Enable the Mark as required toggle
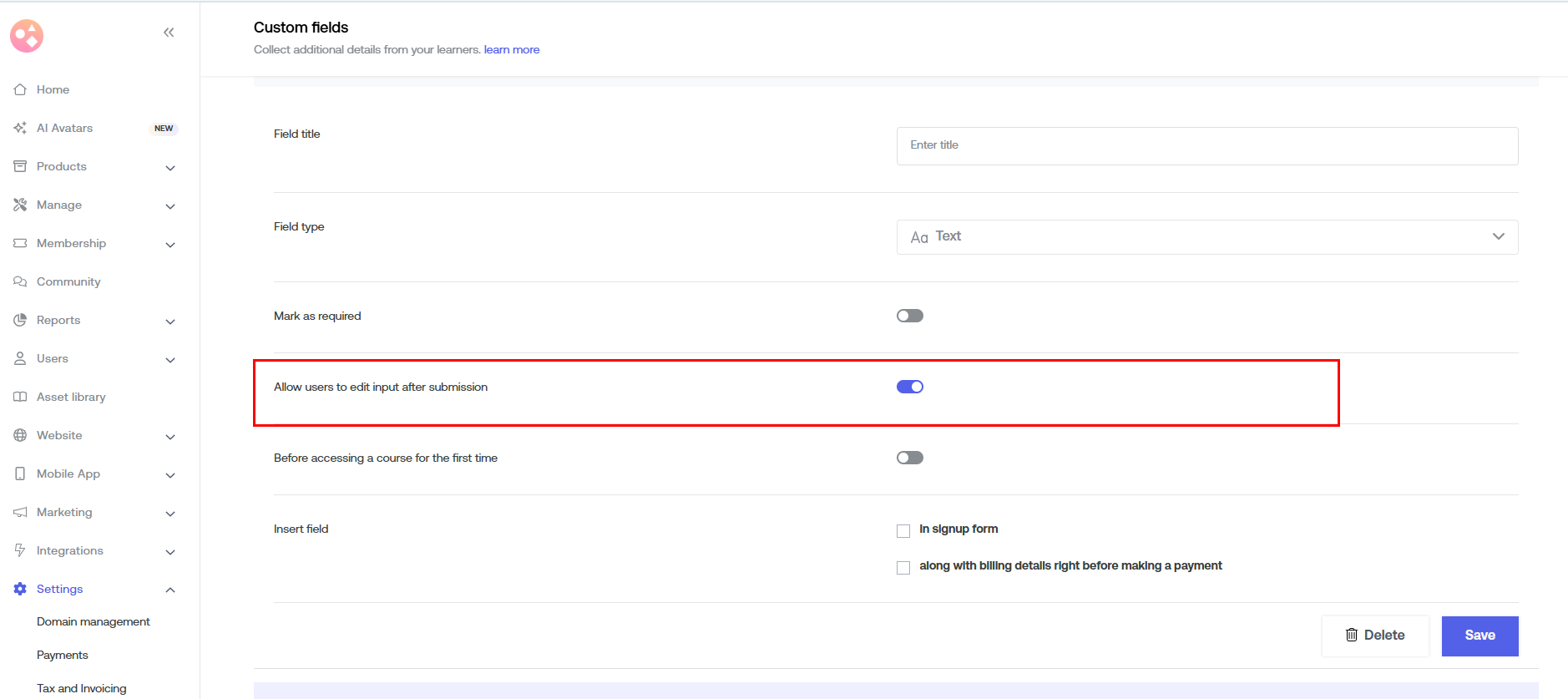1568x699 pixels. point(909,316)
